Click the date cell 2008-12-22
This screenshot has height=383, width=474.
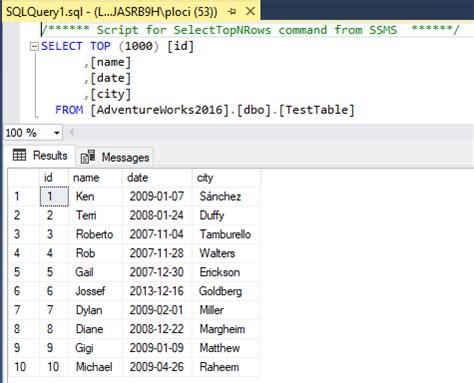157,329
